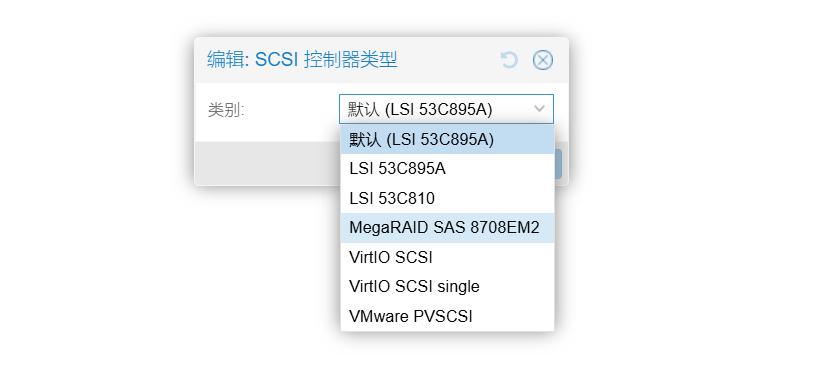This screenshot has height=376, width=826.
Task: Click the empty space right of LSI 53C810
Action: [495, 199]
